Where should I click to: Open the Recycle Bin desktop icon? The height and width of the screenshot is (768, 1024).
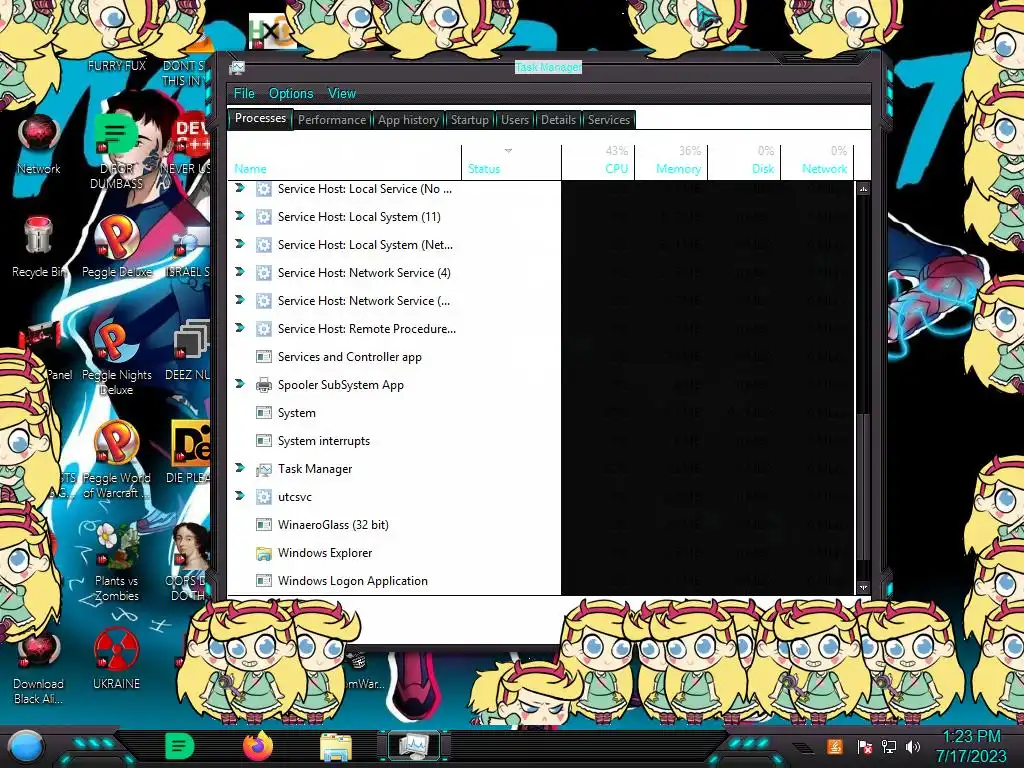38,247
